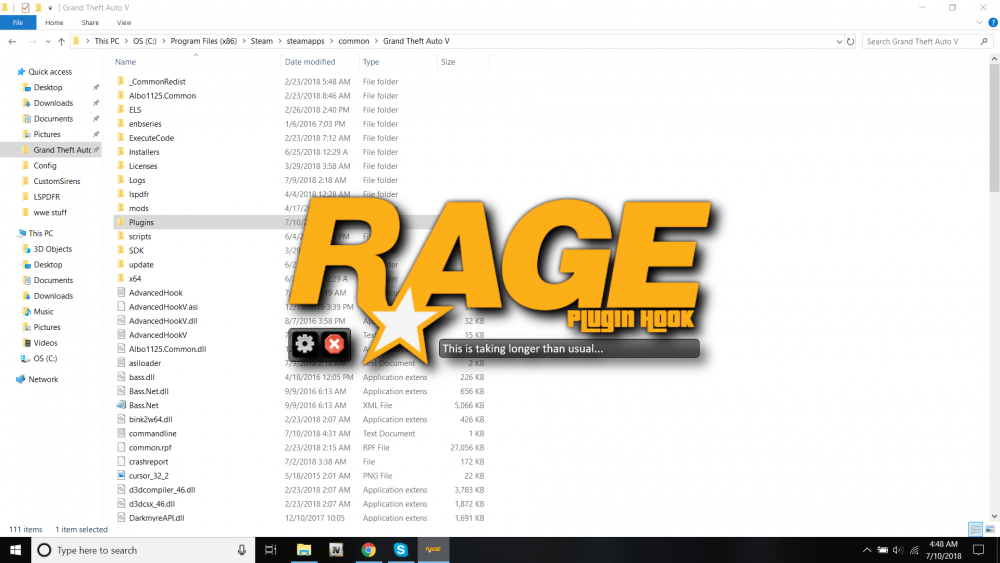
Task: Select the scripts folder
Action: click(x=140, y=237)
